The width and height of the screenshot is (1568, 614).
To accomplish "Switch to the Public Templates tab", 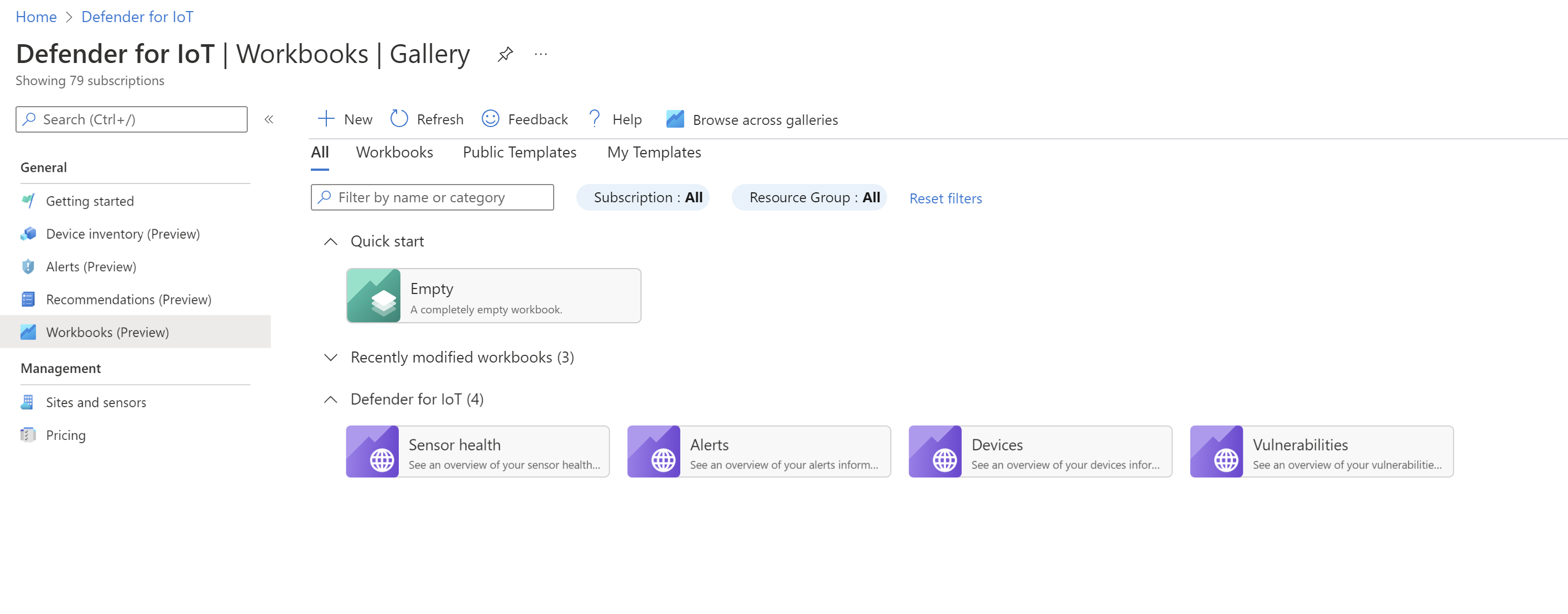I will [x=519, y=152].
